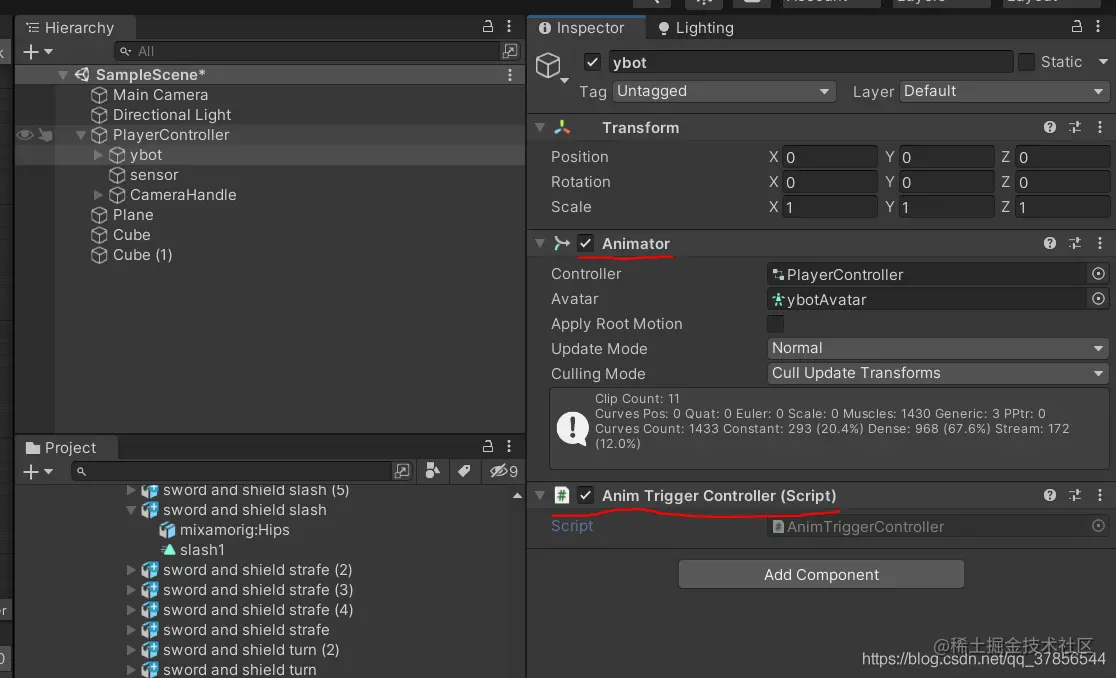
Task: Select the slash1 animation clip
Action: (x=201, y=549)
